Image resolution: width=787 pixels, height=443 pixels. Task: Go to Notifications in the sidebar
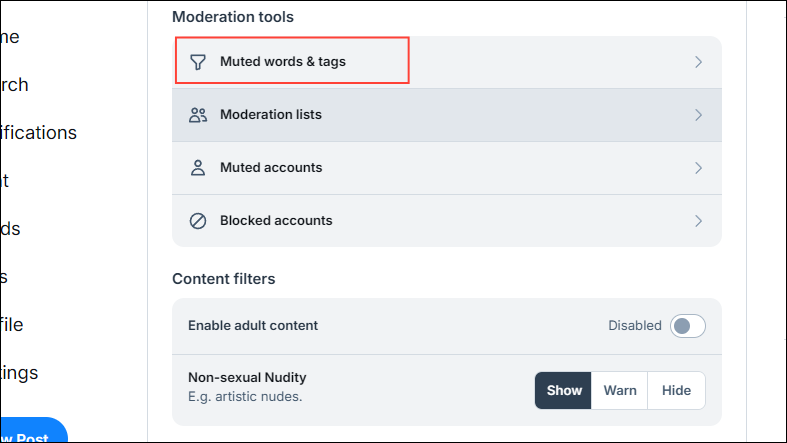[x=38, y=133]
